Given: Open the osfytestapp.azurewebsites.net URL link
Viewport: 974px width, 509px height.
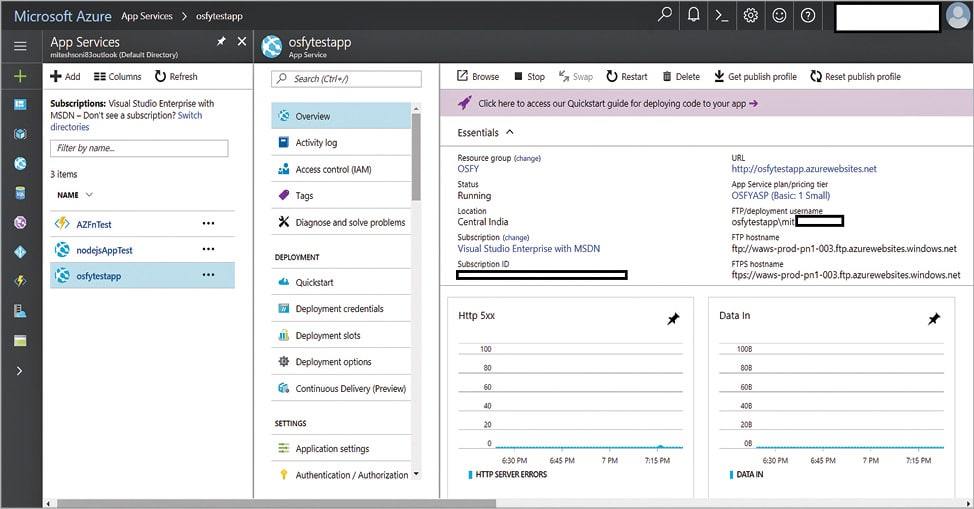Looking at the screenshot, I should 804,169.
